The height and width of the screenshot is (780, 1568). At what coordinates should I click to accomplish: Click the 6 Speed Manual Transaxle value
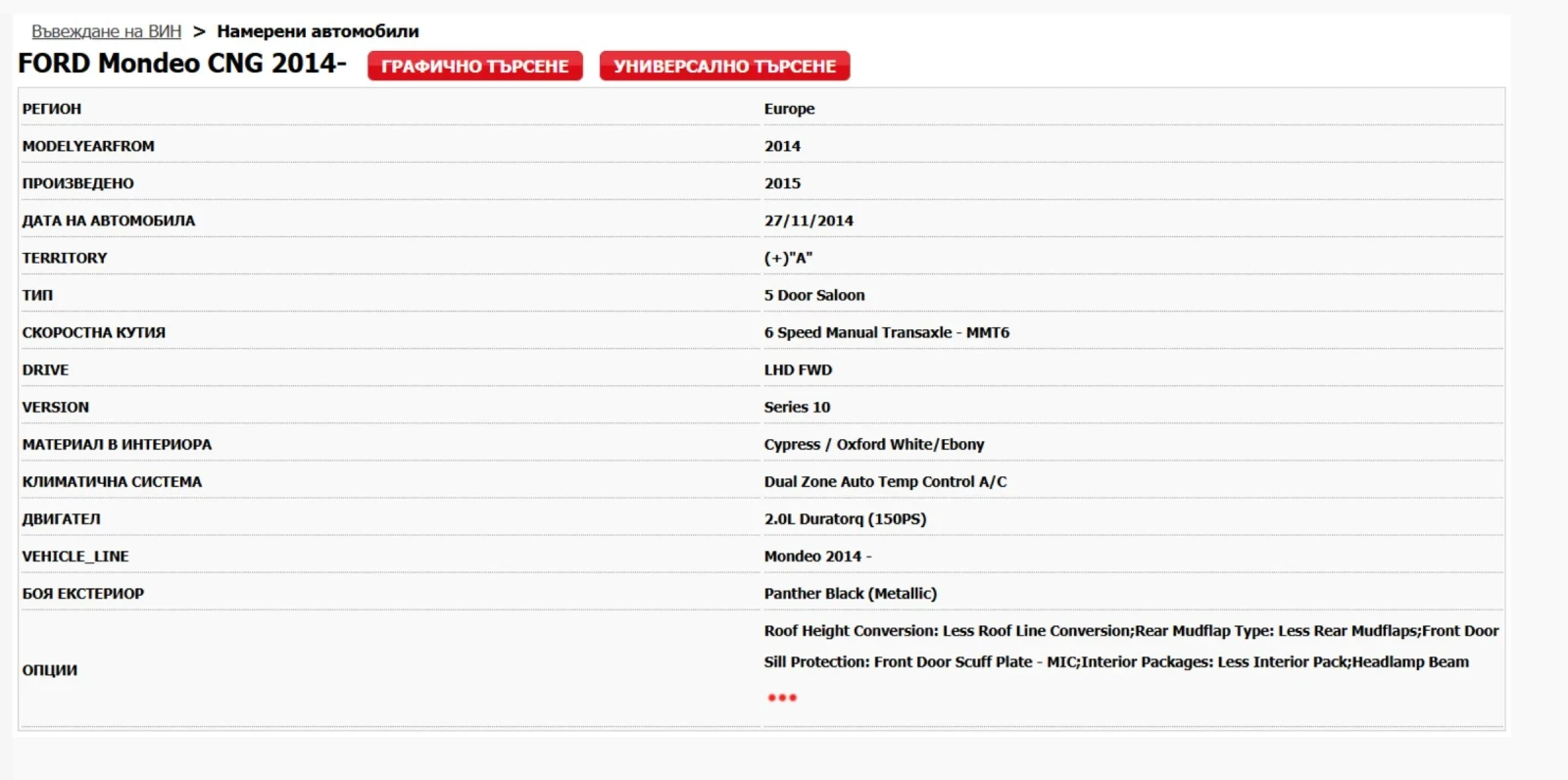(x=886, y=332)
